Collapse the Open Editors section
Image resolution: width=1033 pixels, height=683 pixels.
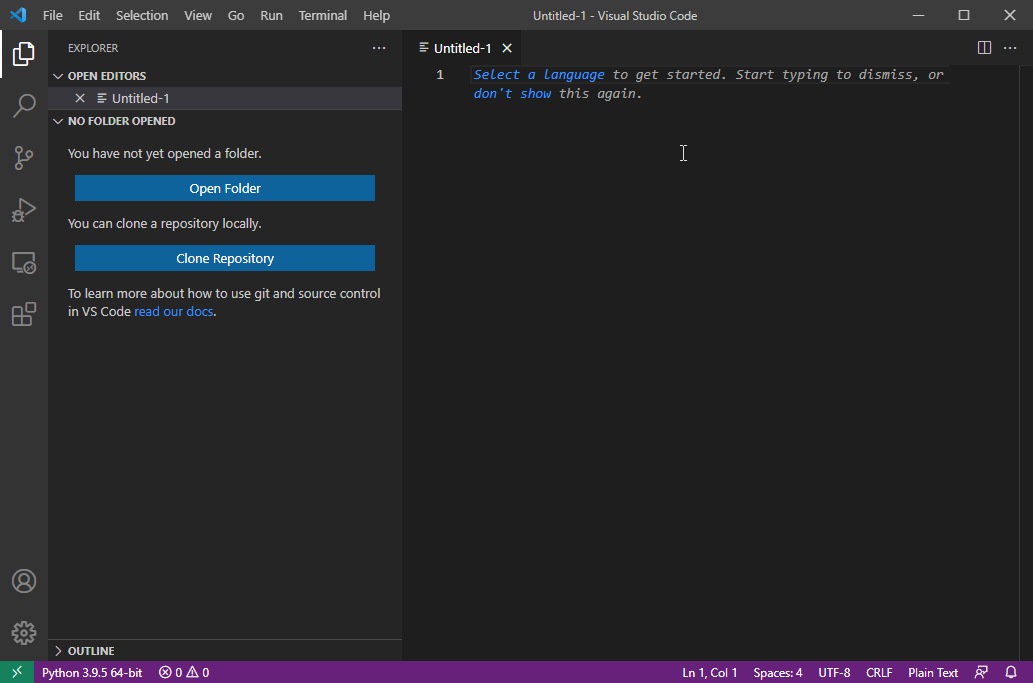pyautogui.click(x=106, y=76)
